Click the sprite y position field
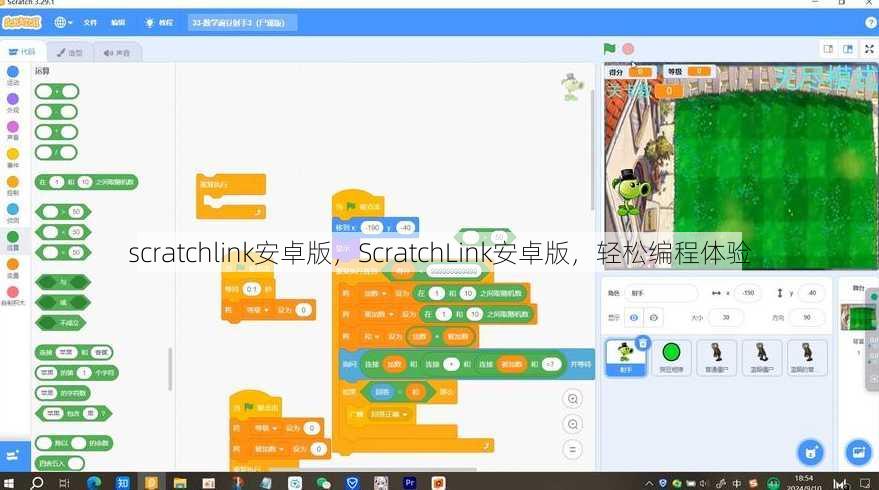Image resolution: width=879 pixels, height=490 pixels. [811, 293]
